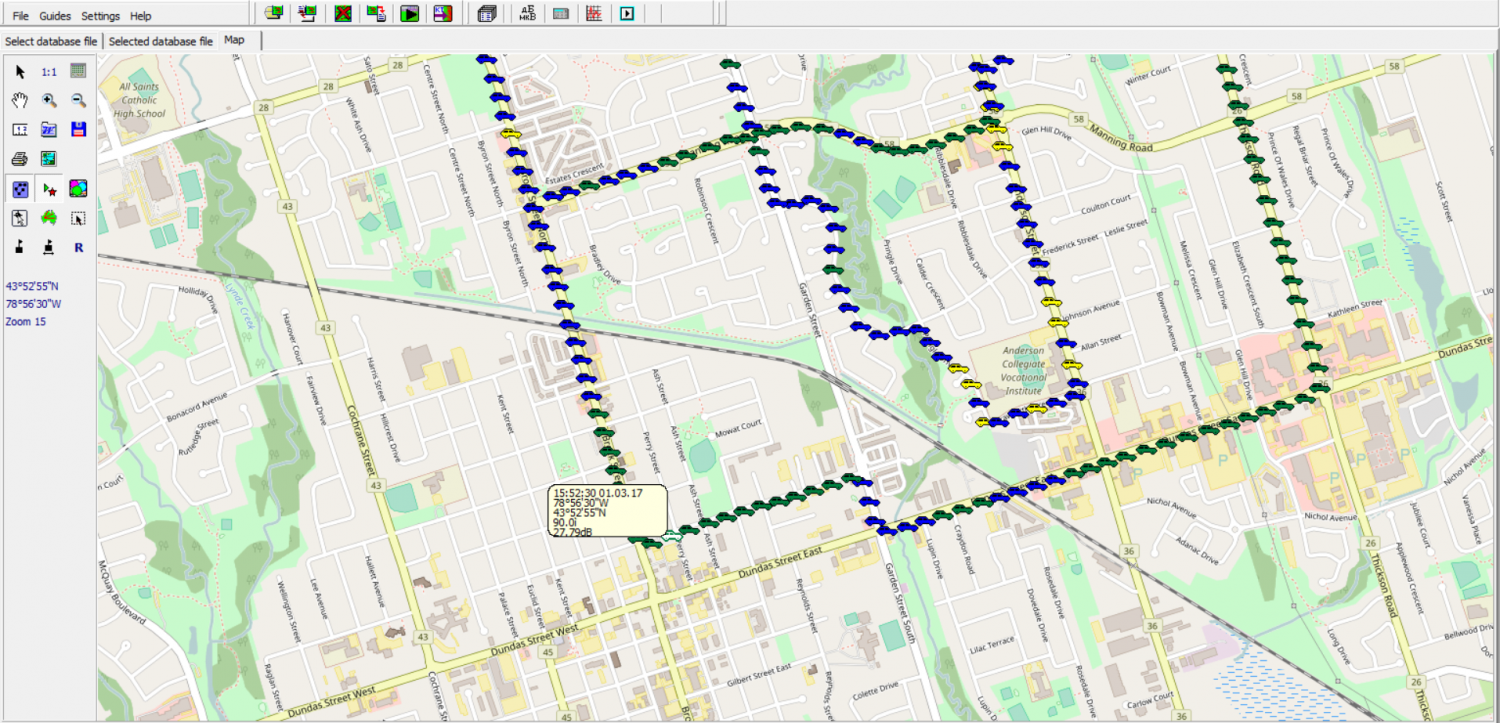Open the Settings menu

pos(100,16)
